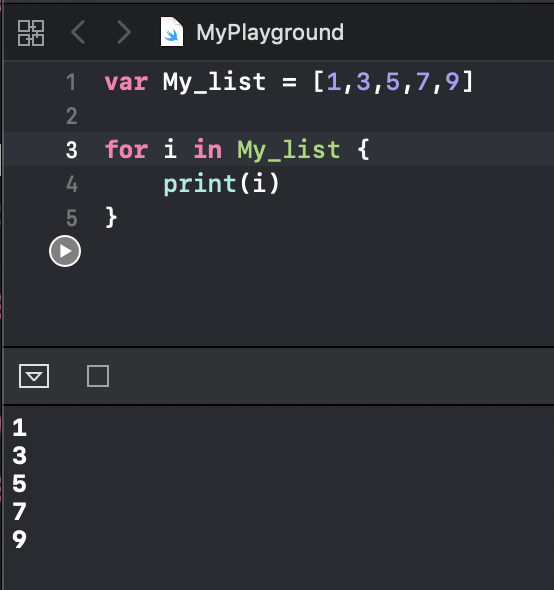Screen dimensions: 554x590
Task: Click line number 2 in the gutter
Action: pyautogui.click(x=72, y=116)
